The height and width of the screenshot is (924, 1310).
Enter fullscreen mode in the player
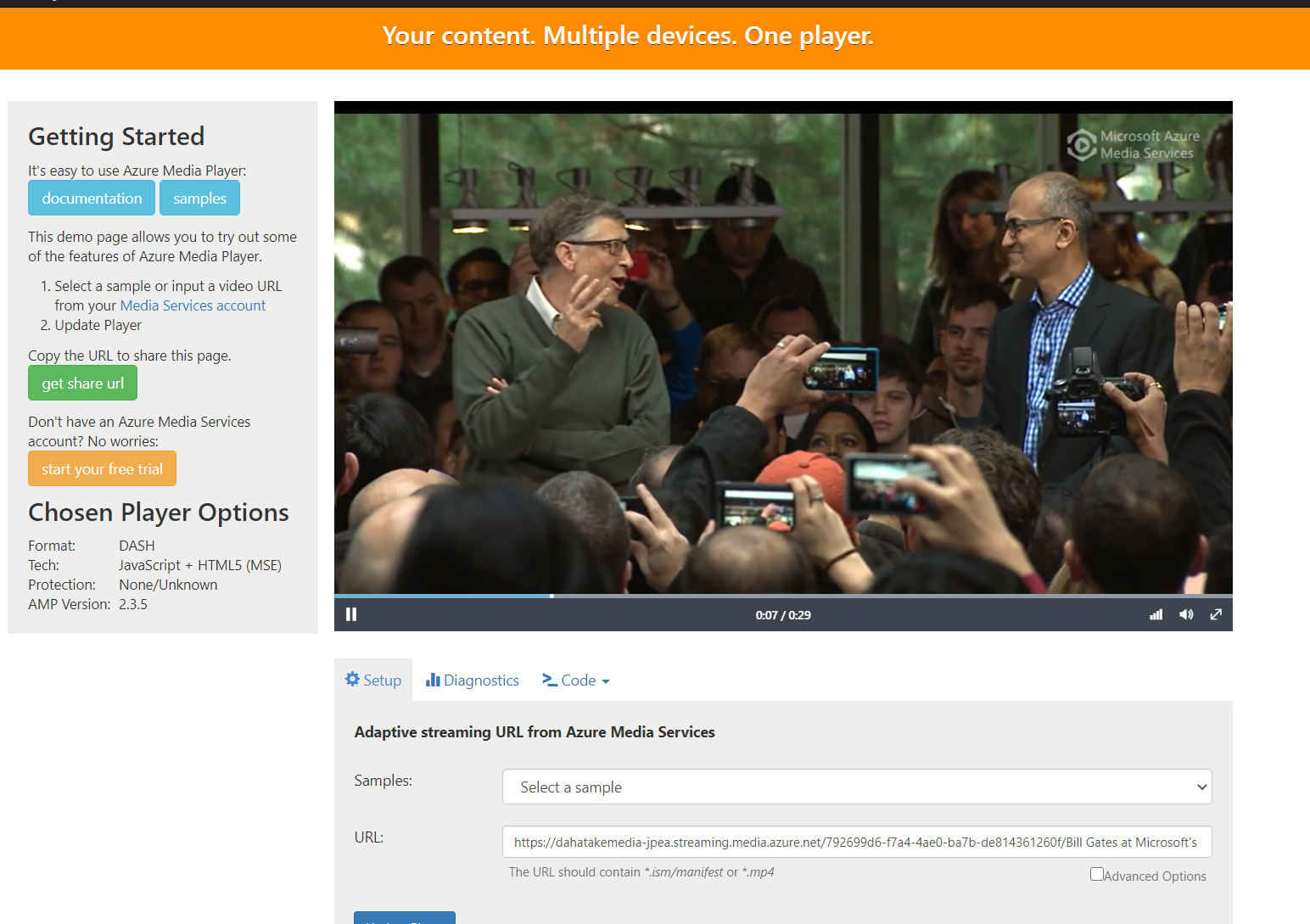click(x=1216, y=615)
